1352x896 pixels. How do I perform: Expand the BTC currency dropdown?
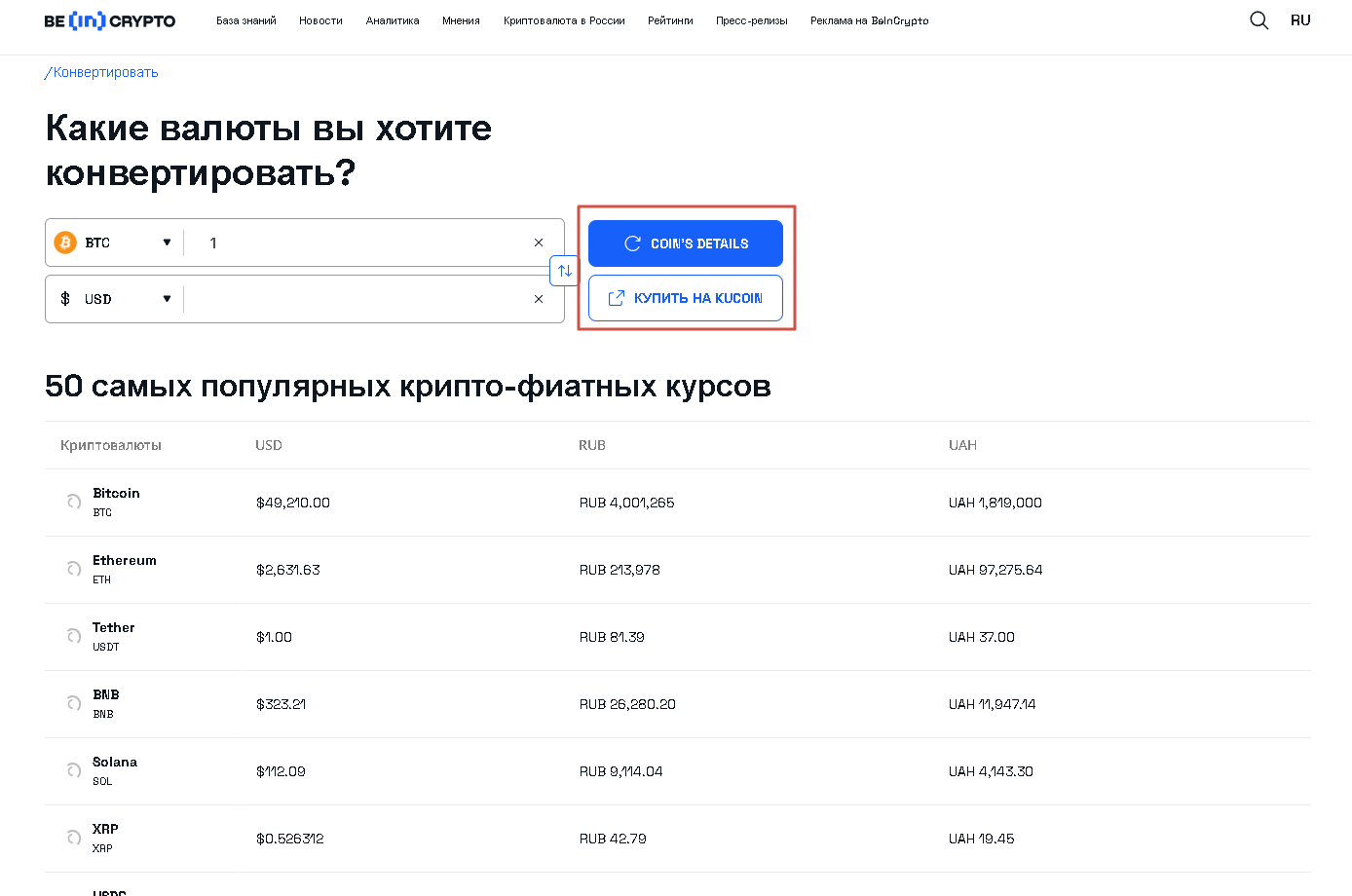click(x=167, y=243)
